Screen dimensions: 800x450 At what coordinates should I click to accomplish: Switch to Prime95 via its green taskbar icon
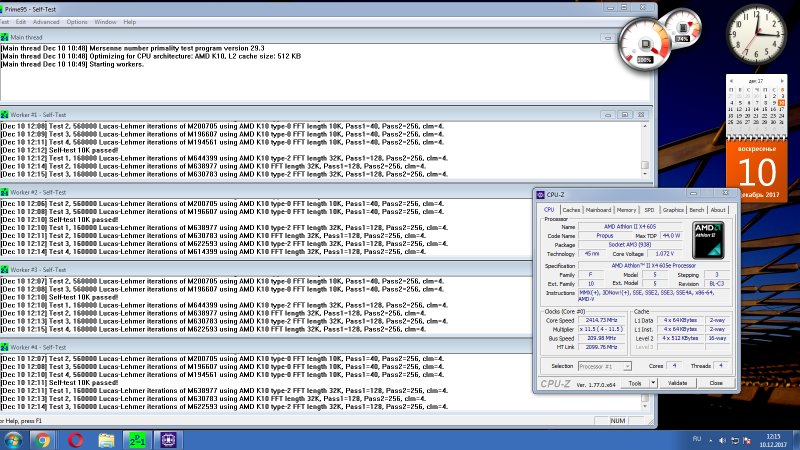[137, 439]
